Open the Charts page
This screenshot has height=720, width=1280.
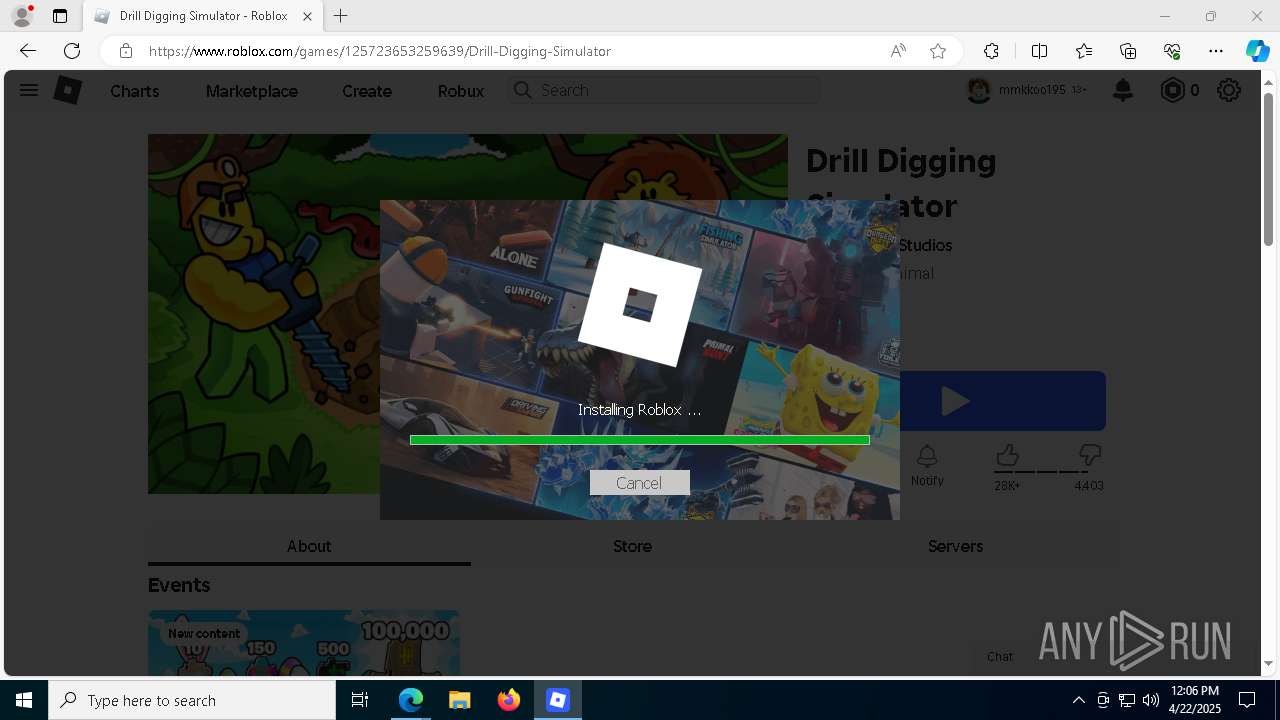(x=135, y=91)
